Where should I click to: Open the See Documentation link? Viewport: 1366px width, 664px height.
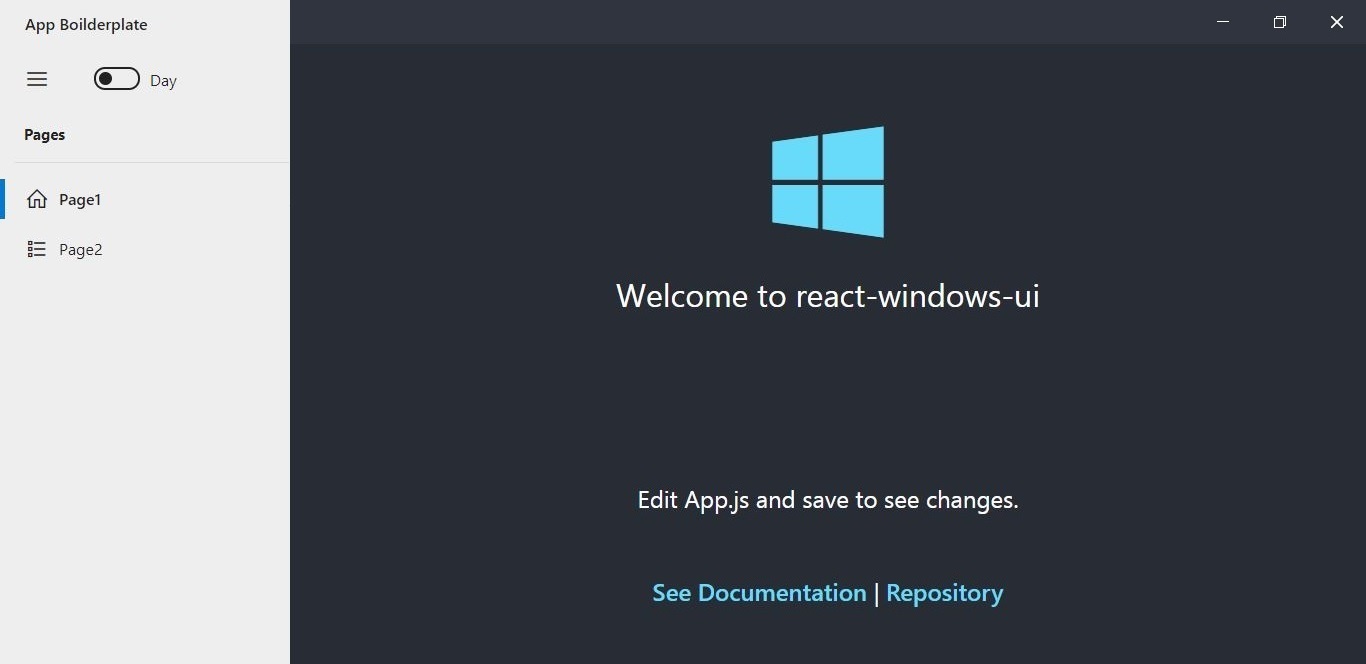click(759, 593)
